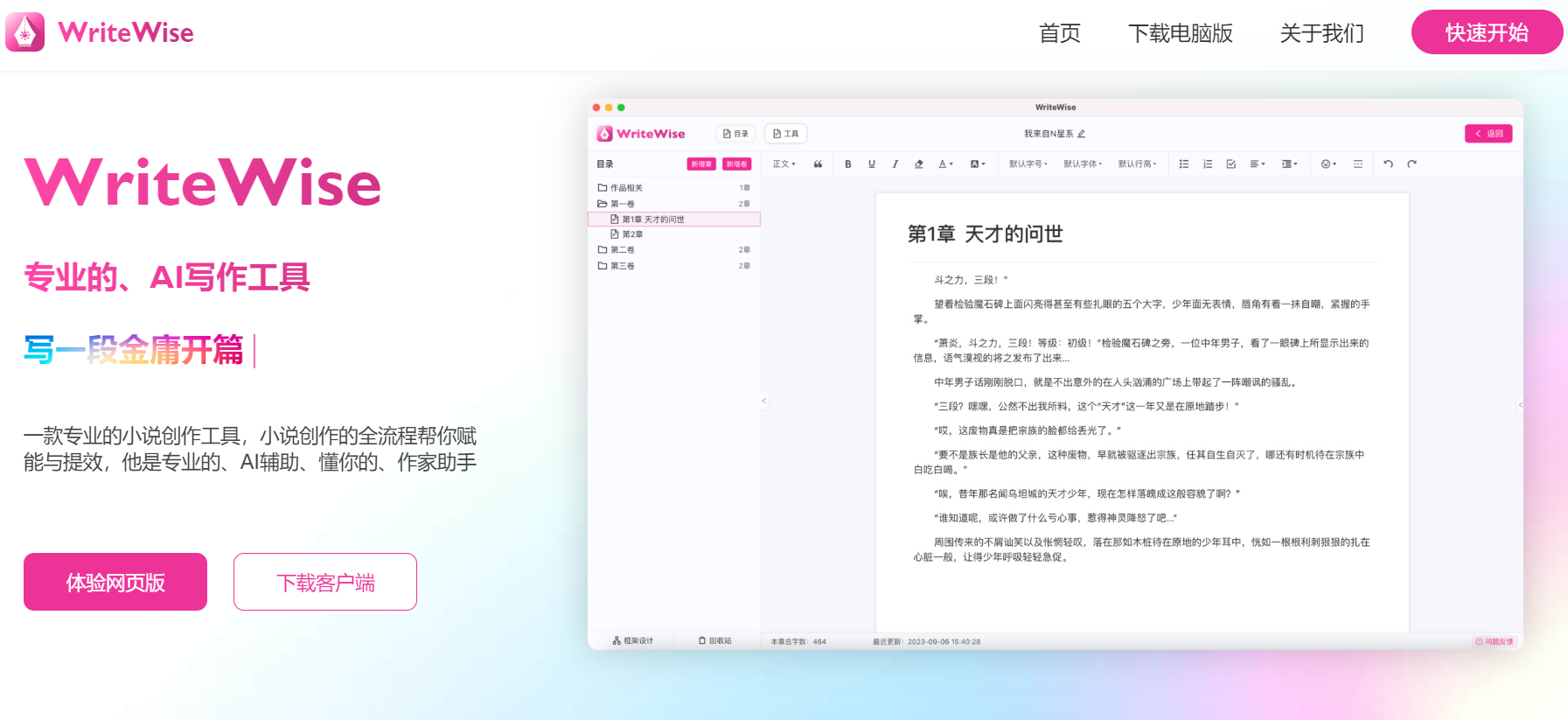The image size is (1568, 720).
Task: Open the 关于我们 nav link
Action: (x=1322, y=33)
